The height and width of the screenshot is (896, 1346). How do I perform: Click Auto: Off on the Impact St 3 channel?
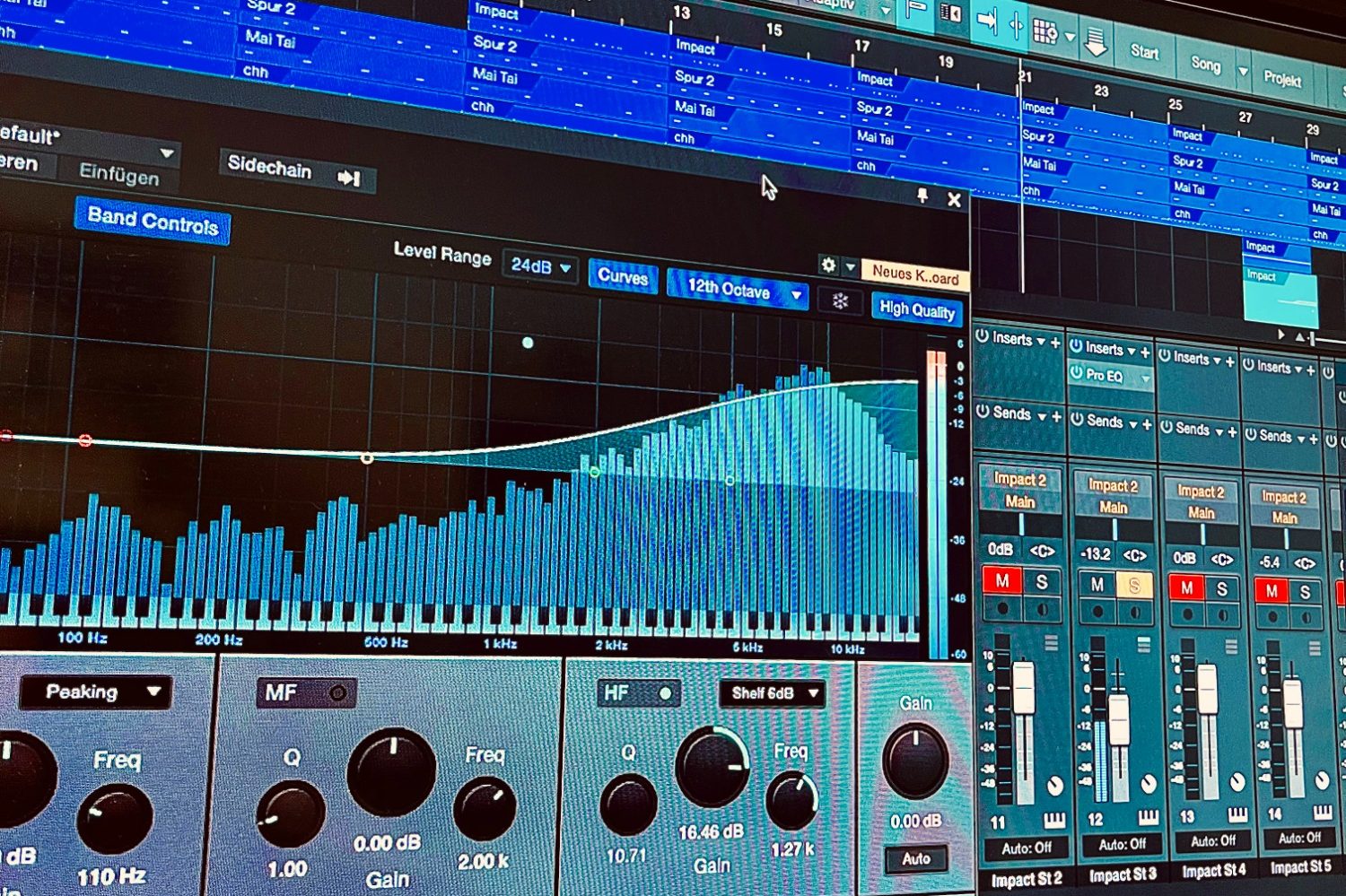coord(1122,844)
